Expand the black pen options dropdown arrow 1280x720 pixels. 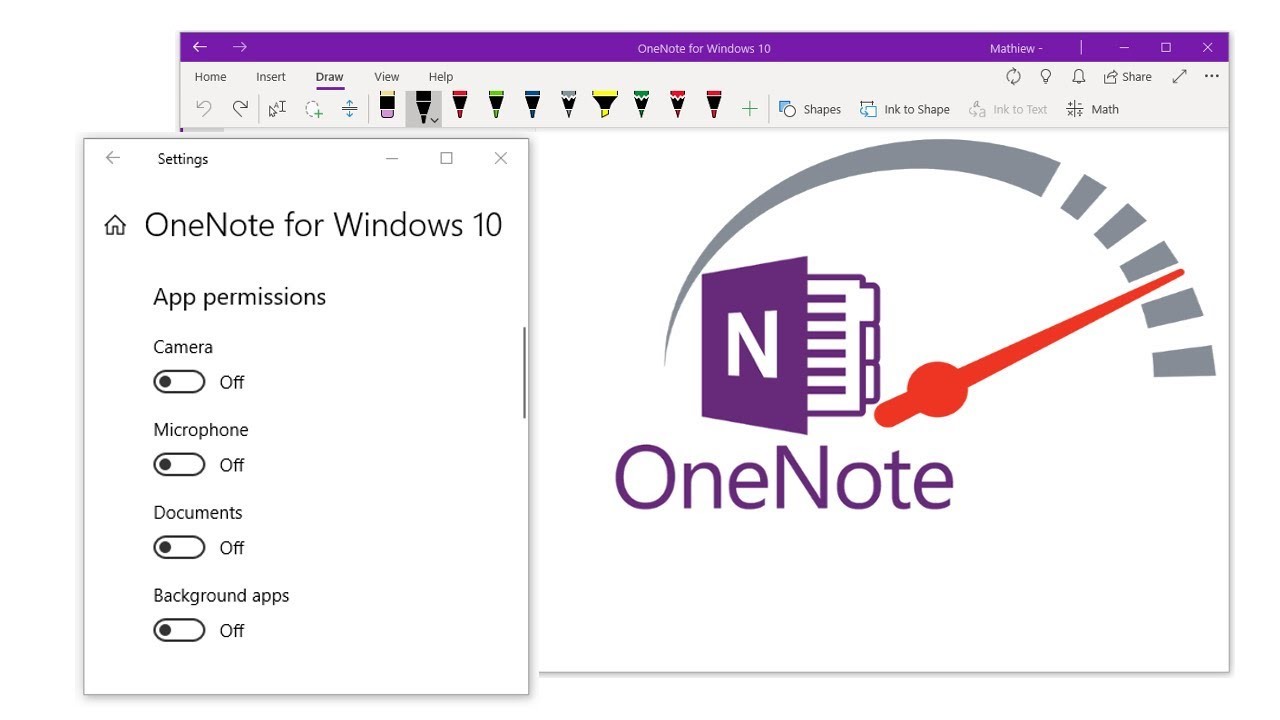434,120
